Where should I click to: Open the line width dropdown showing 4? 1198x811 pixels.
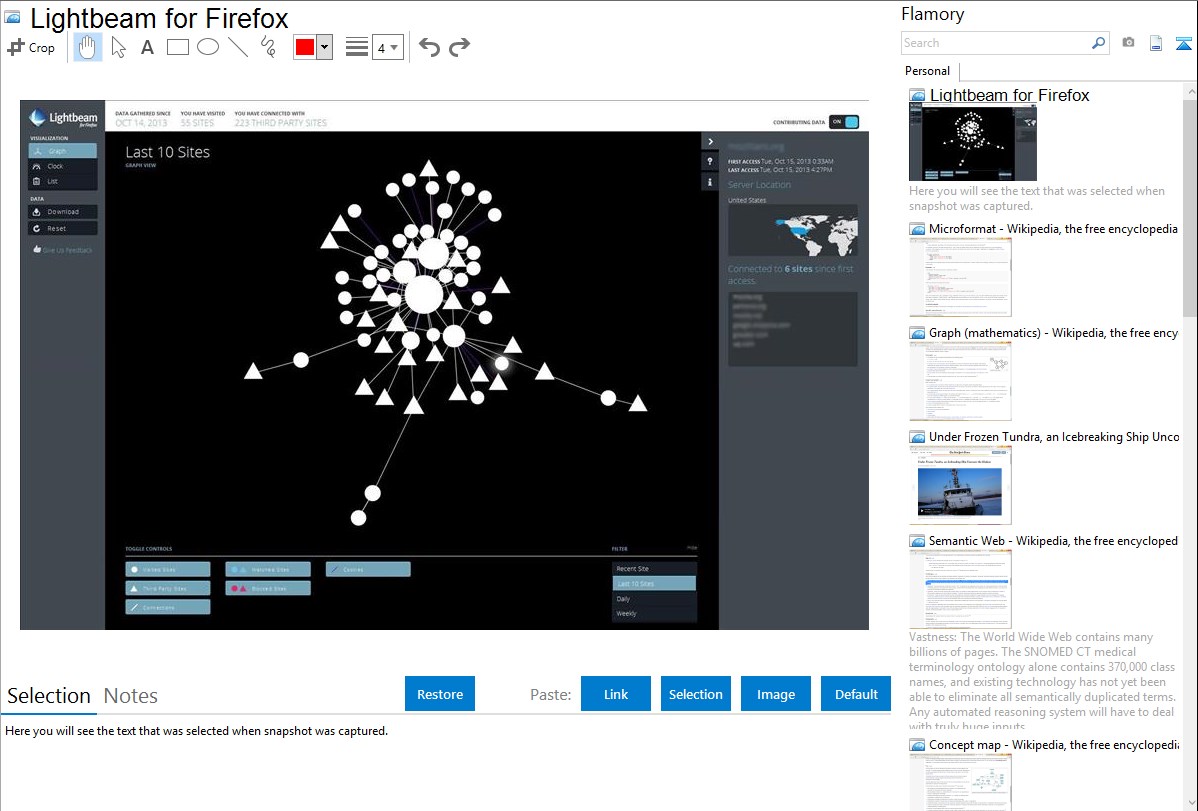[x=387, y=47]
